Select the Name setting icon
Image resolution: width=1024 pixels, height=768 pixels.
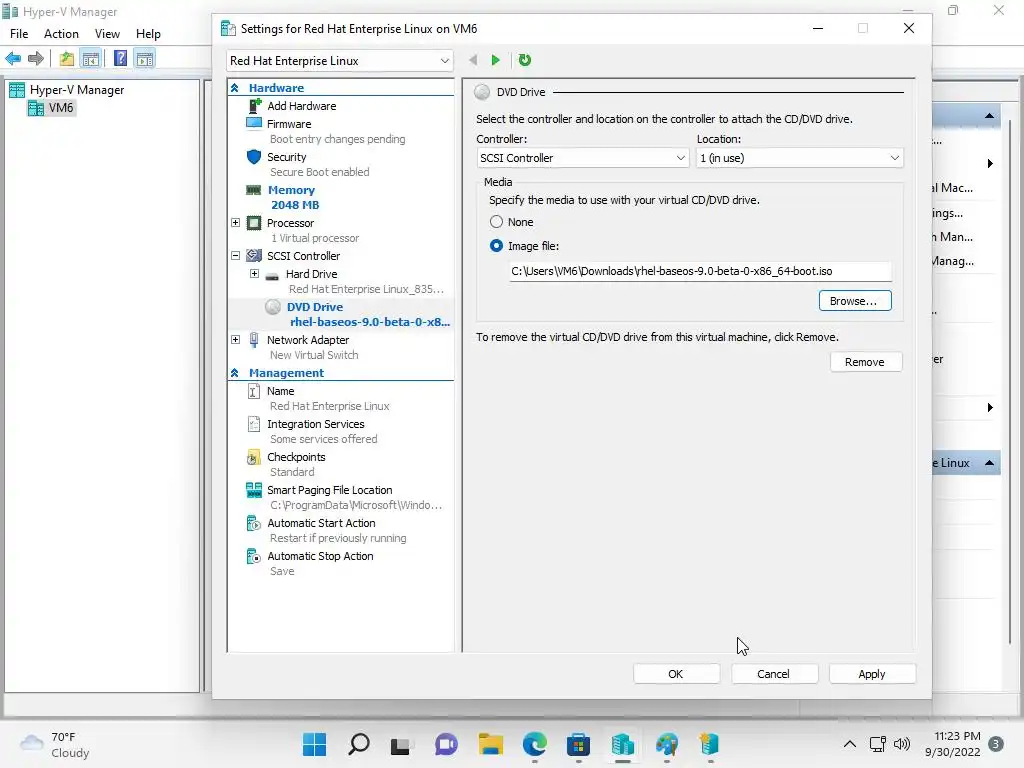coord(254,391)
